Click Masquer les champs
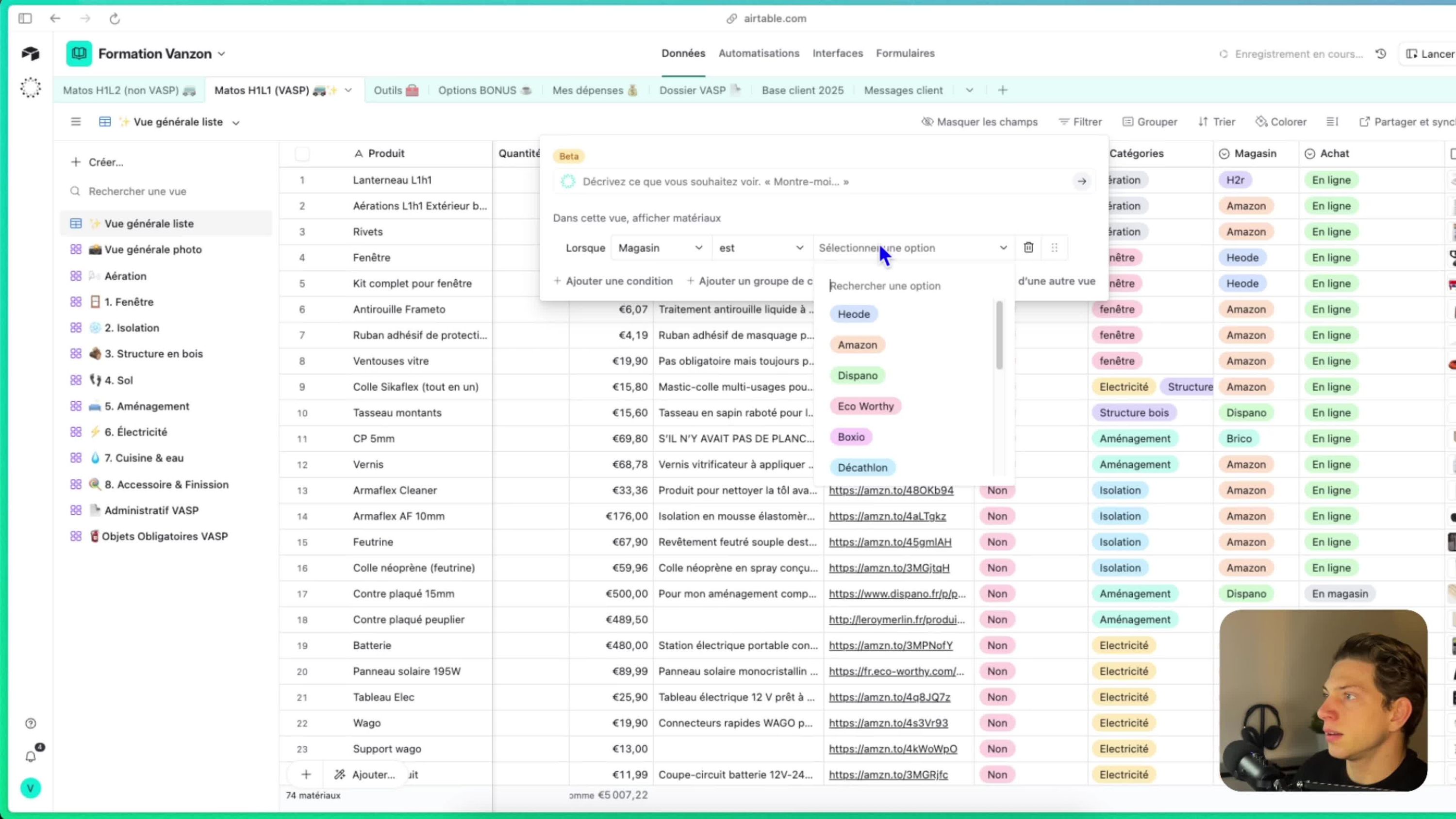Viewport: 1456px width, 819px height. click(979, 121)
